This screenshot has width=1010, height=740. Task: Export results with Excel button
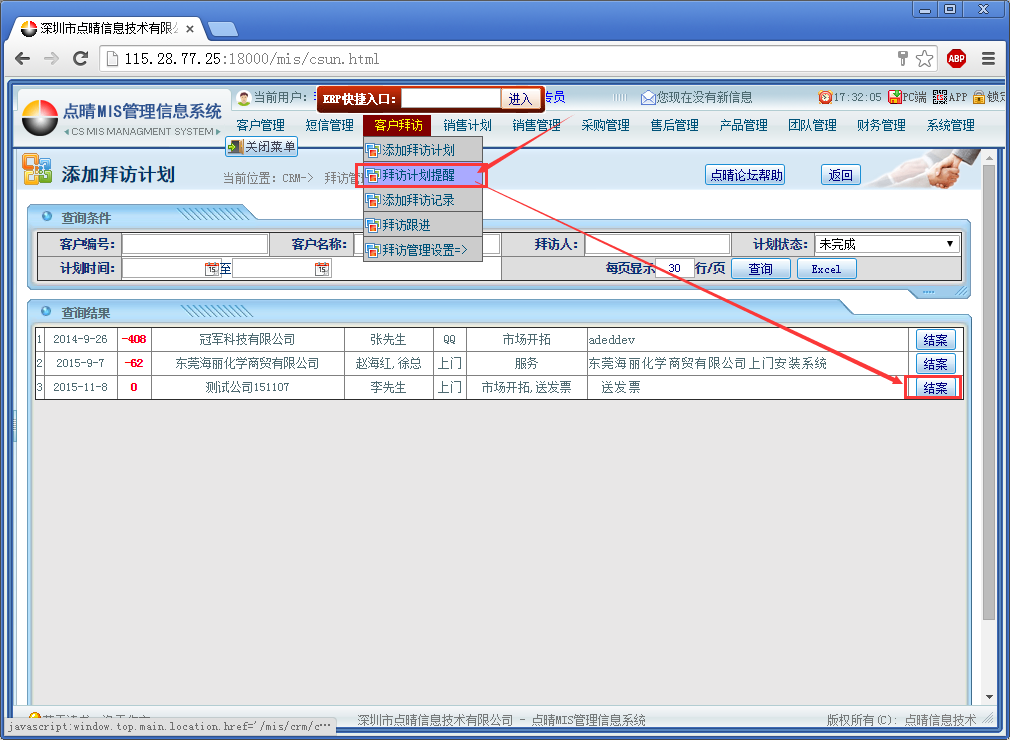(x=826, y=269)
